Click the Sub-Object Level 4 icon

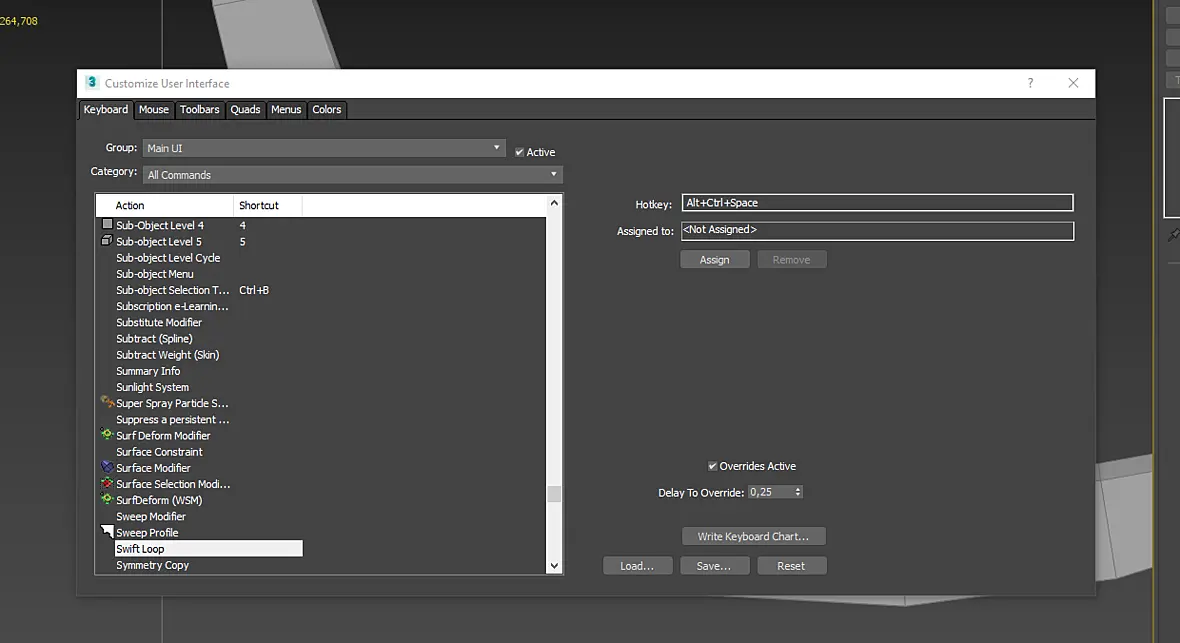pos(107,224)
